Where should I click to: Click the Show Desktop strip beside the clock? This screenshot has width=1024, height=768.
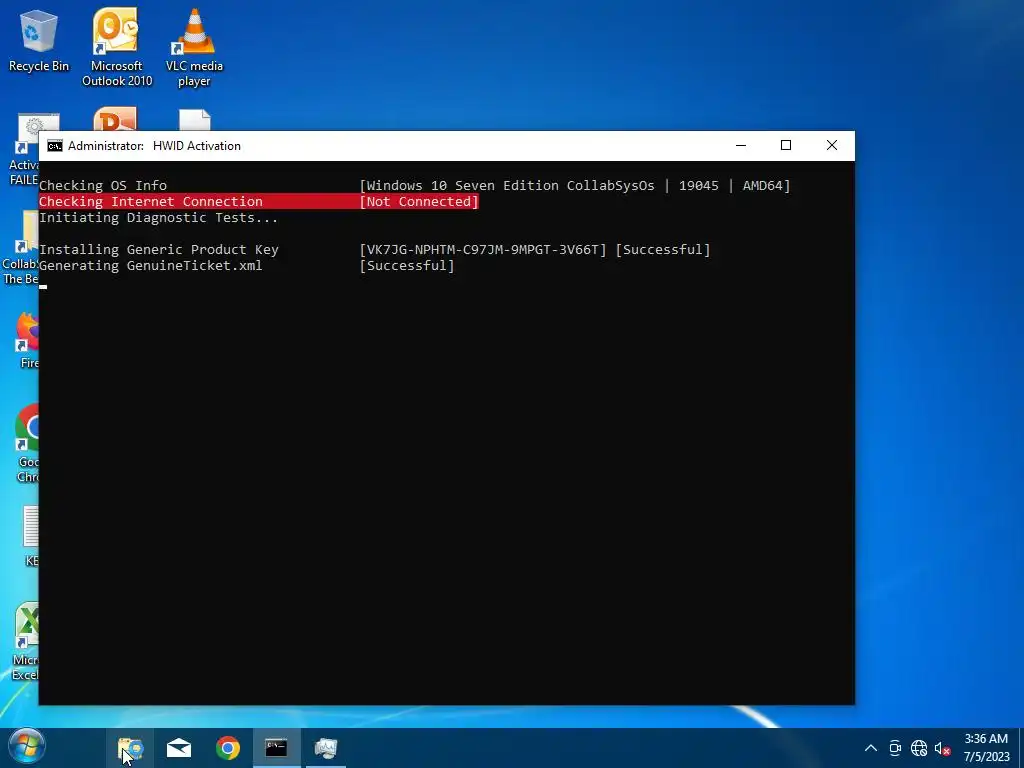(x=1021, y=748)
